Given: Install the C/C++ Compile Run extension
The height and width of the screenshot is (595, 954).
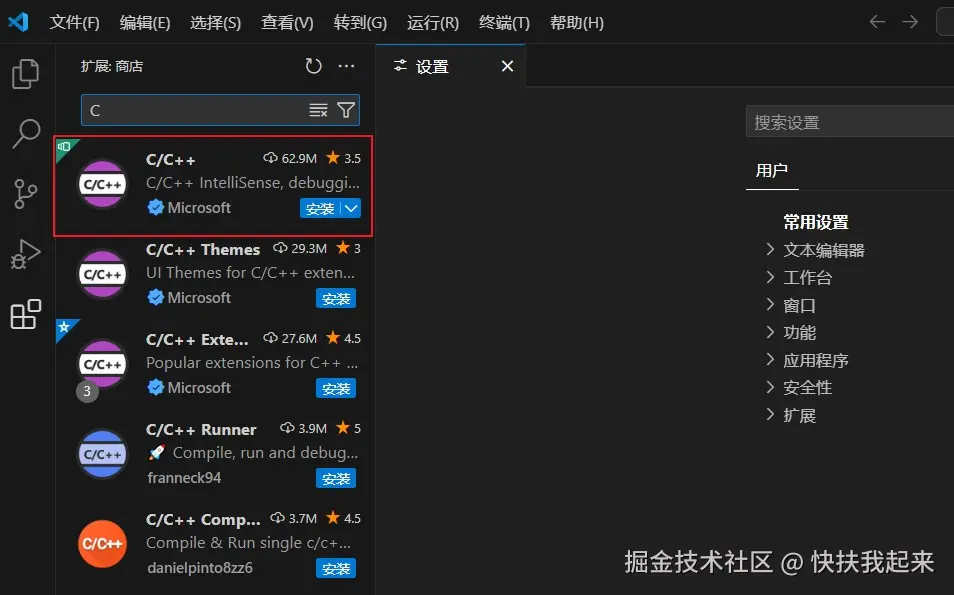Looking at the screenshot, I should click(336, 568).
